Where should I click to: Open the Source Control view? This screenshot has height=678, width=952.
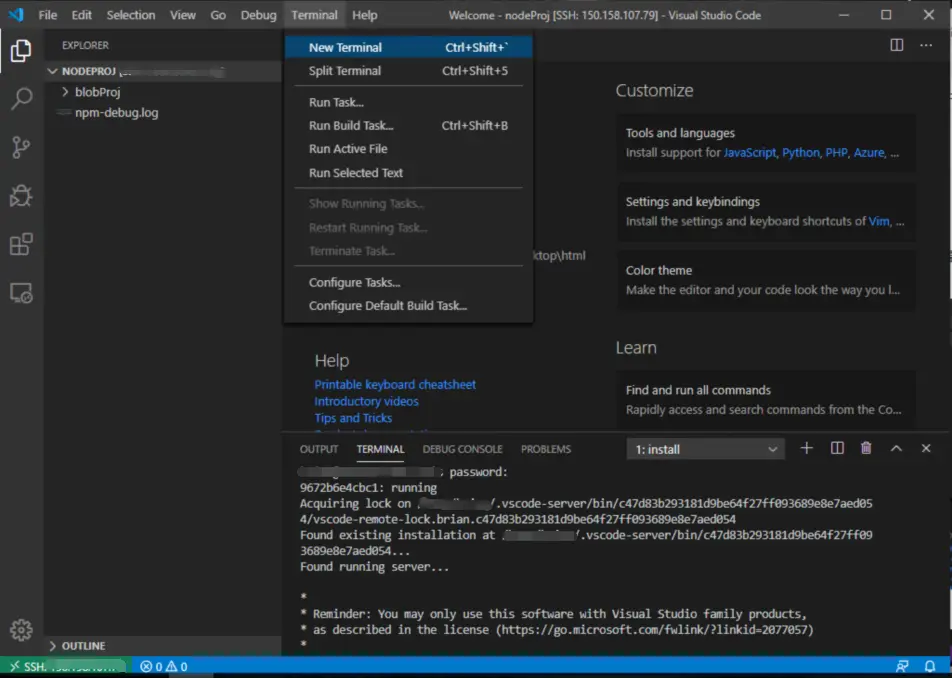[21, 147]
